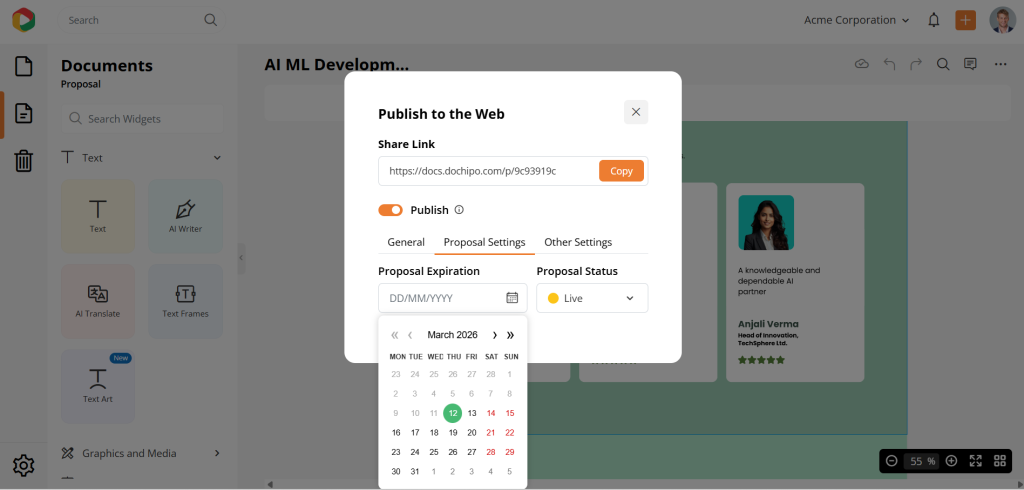Choose the Text Frames widget

(186, 300)
